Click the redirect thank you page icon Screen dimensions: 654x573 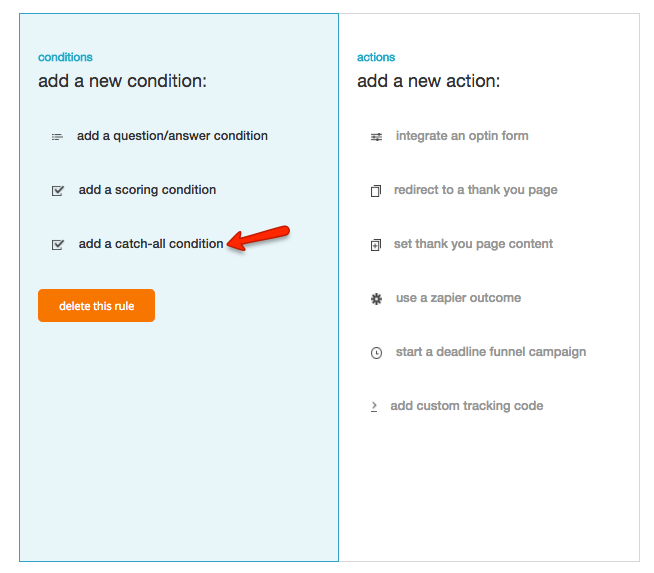coord(376,191)
